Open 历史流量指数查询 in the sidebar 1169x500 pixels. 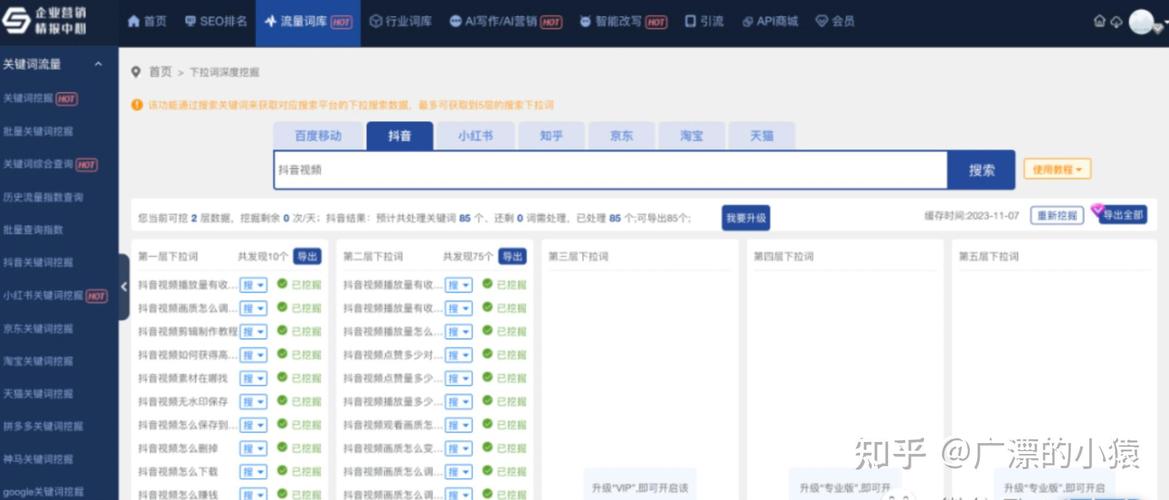click(43, 197)
